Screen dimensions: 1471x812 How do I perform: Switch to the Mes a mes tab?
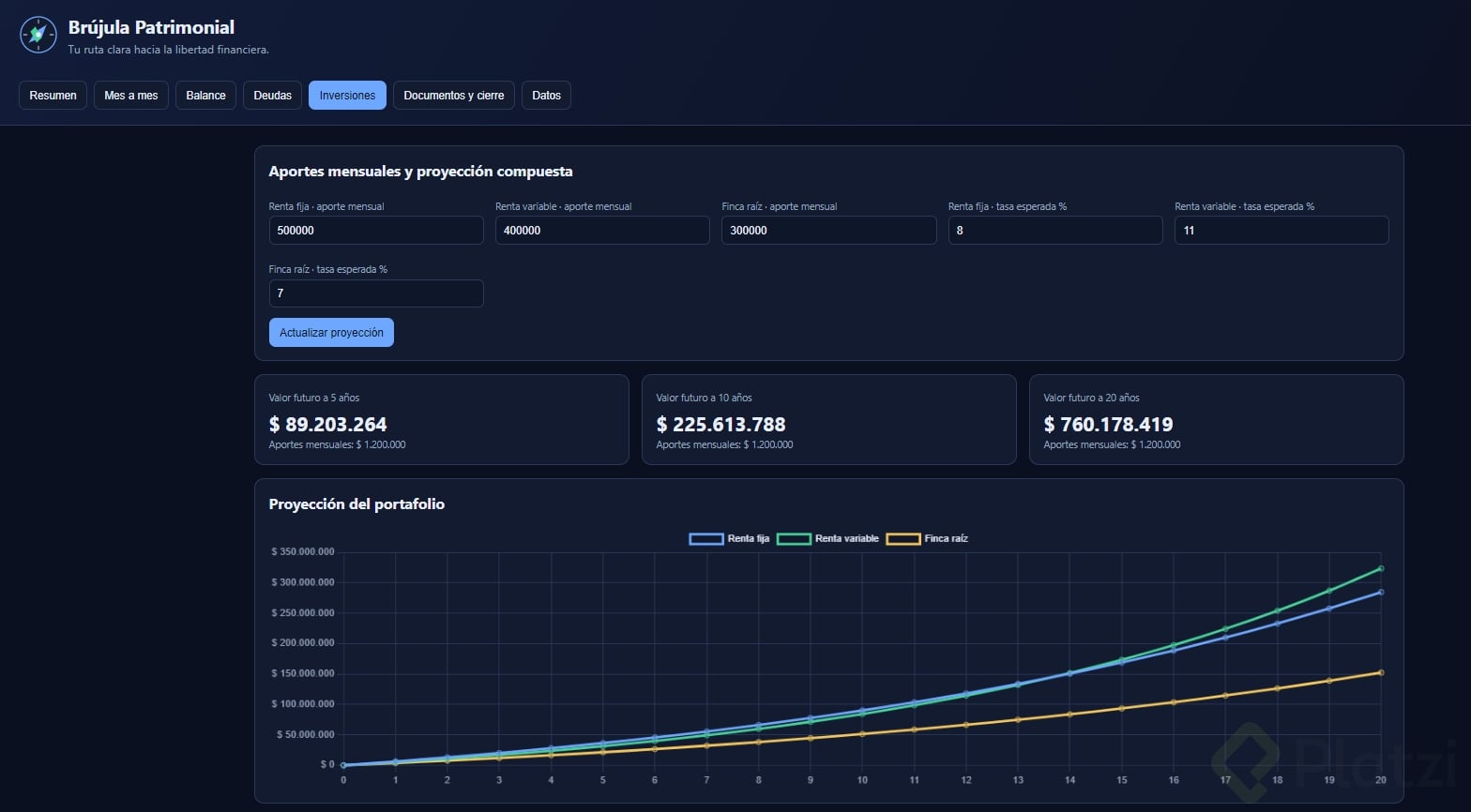click(131, 96)
